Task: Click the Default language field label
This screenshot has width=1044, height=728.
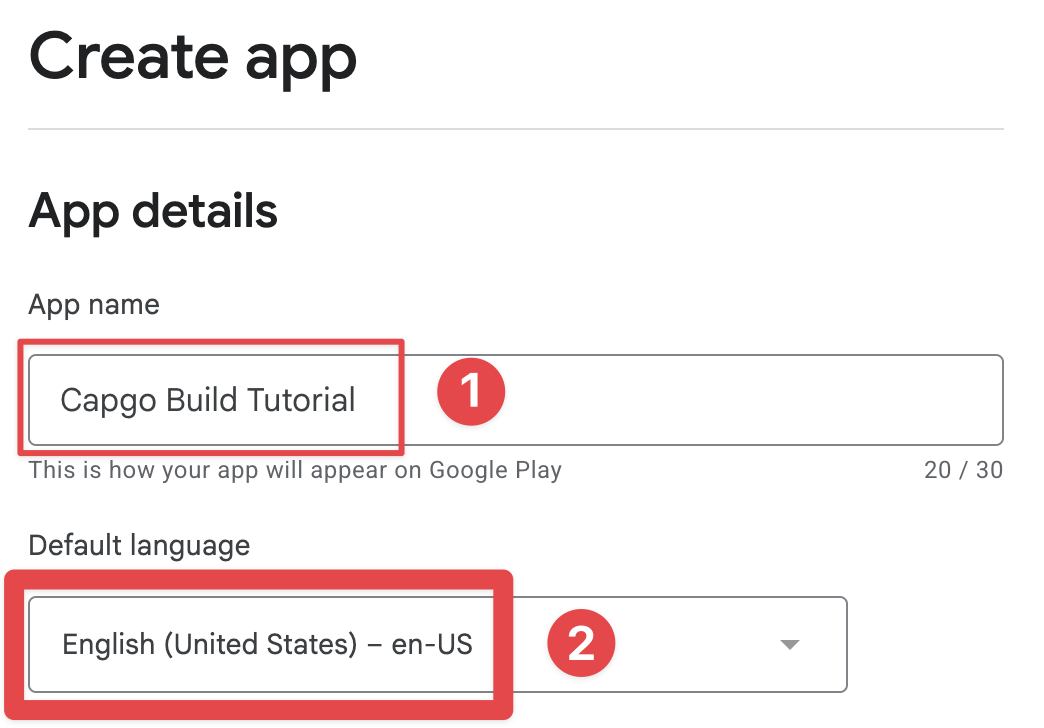Action: 140,545
